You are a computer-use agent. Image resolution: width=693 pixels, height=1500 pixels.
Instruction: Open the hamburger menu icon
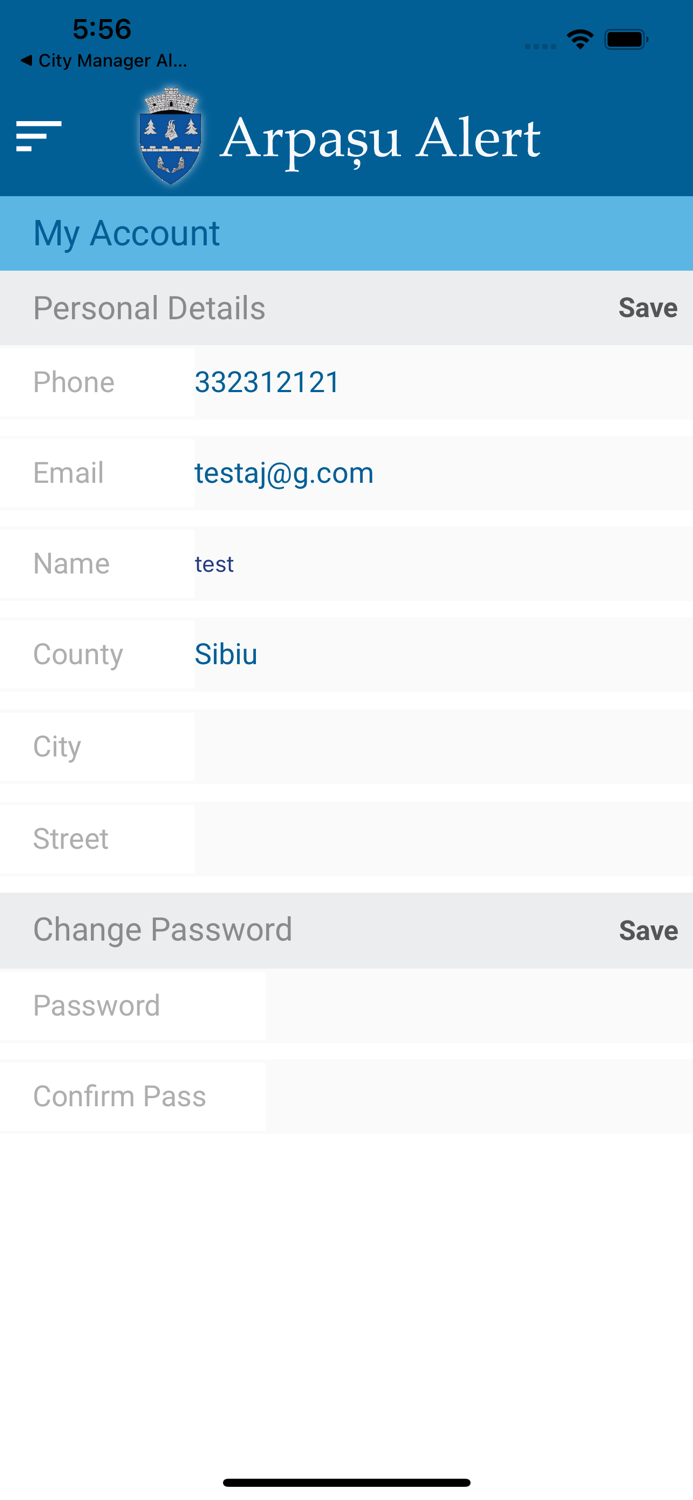click(x=39, y=136)
